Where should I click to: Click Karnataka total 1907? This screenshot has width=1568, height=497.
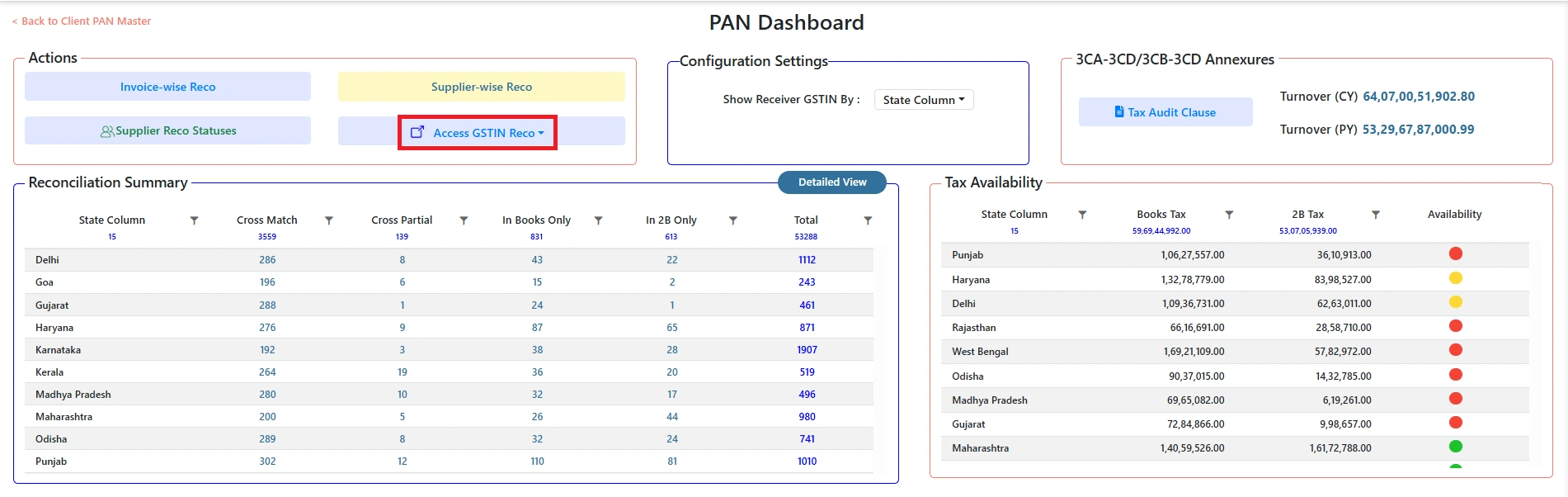tap(807, 350)
